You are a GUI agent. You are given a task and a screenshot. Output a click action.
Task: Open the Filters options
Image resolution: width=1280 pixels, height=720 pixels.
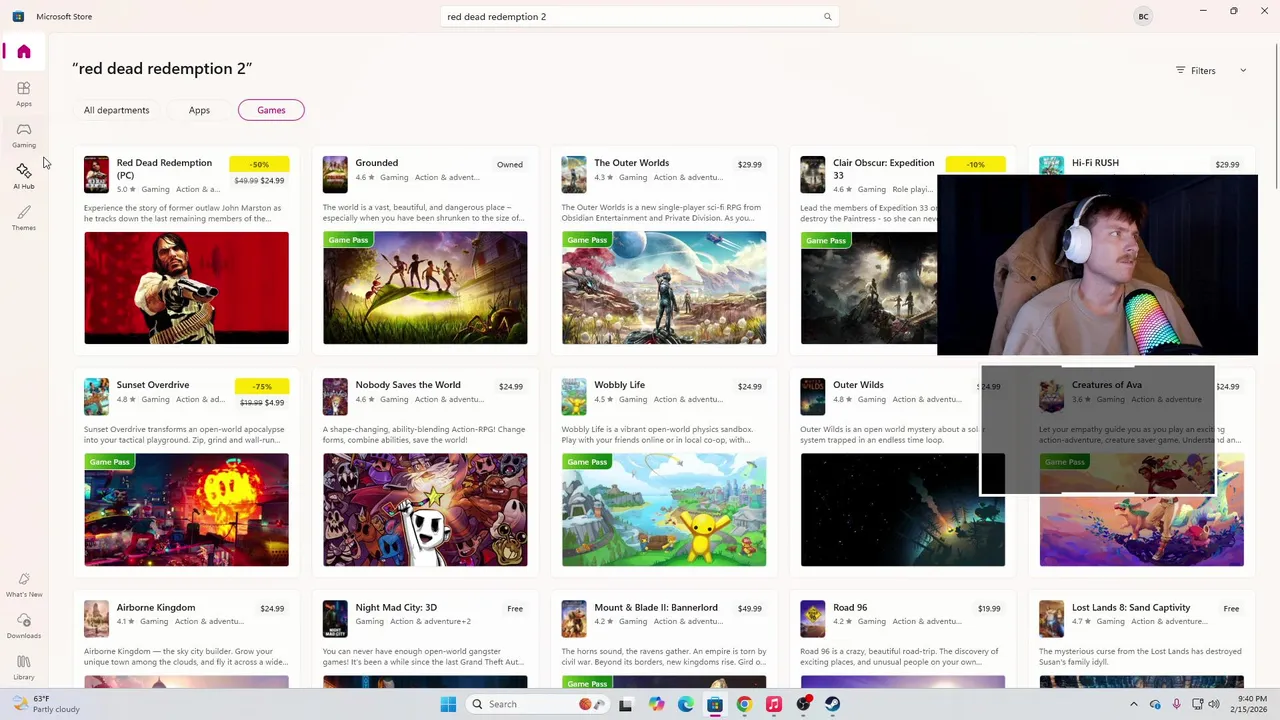point(1196,71)
